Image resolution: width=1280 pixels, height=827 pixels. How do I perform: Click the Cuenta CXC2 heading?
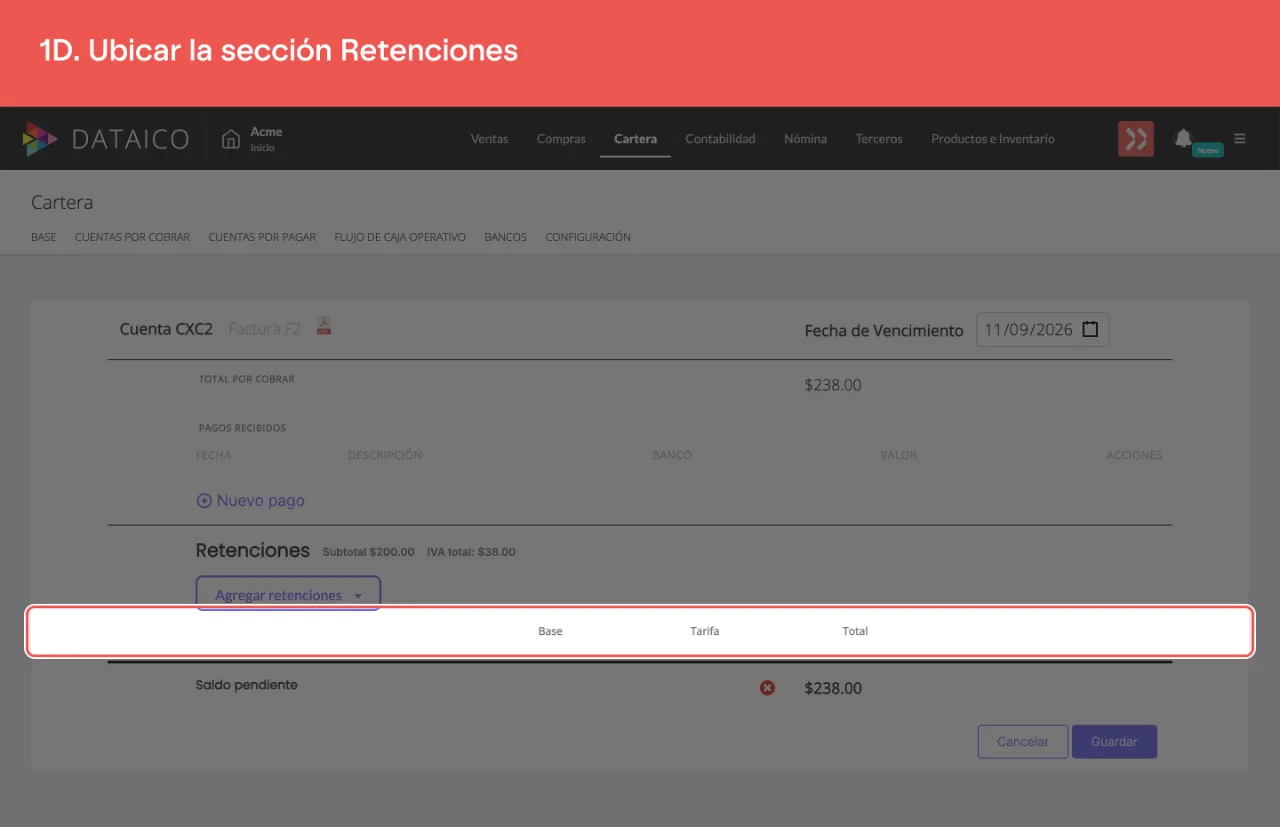click(166, 329)
